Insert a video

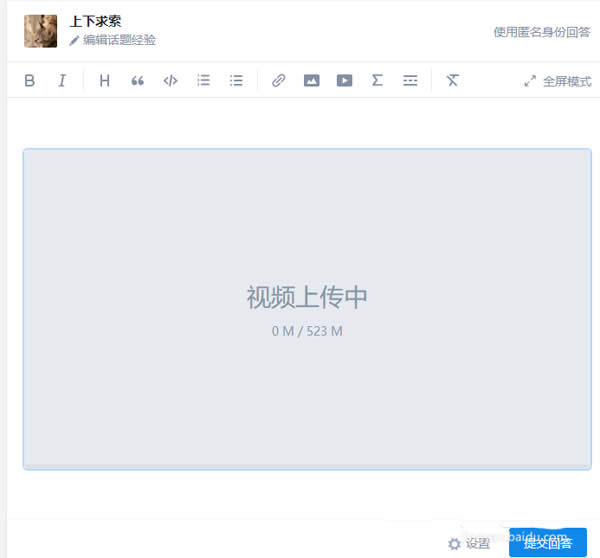tap(344, 80)
